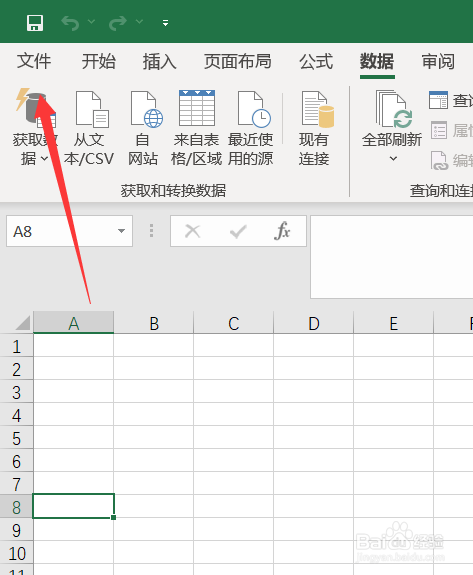Click the 获取数据 database icon
The image size is (473, 575).
(x=35, y=107)
